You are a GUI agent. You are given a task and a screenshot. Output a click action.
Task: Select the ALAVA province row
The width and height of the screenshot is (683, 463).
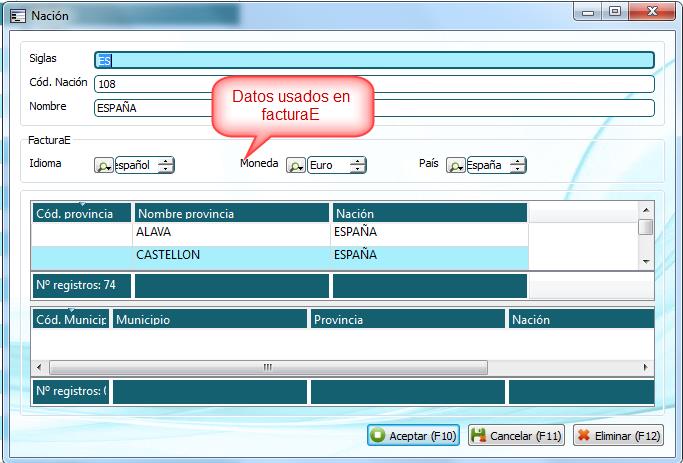[x=232, y=232]
